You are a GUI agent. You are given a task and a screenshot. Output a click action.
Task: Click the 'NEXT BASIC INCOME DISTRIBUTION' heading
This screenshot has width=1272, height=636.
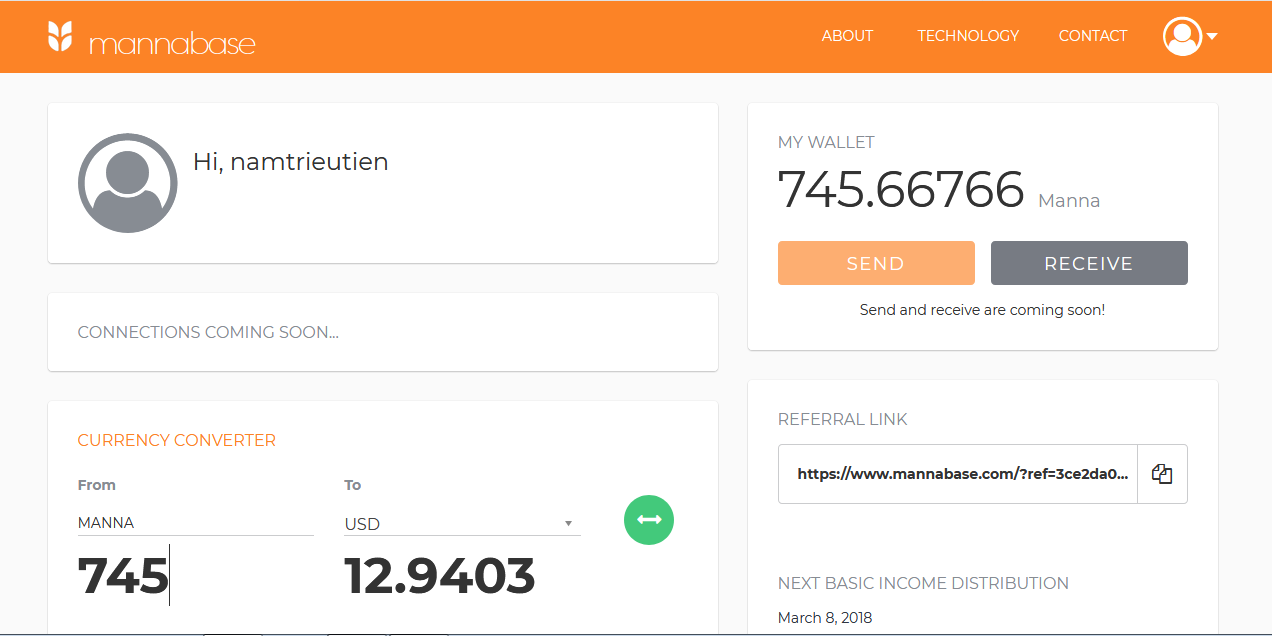coord(923,583)
